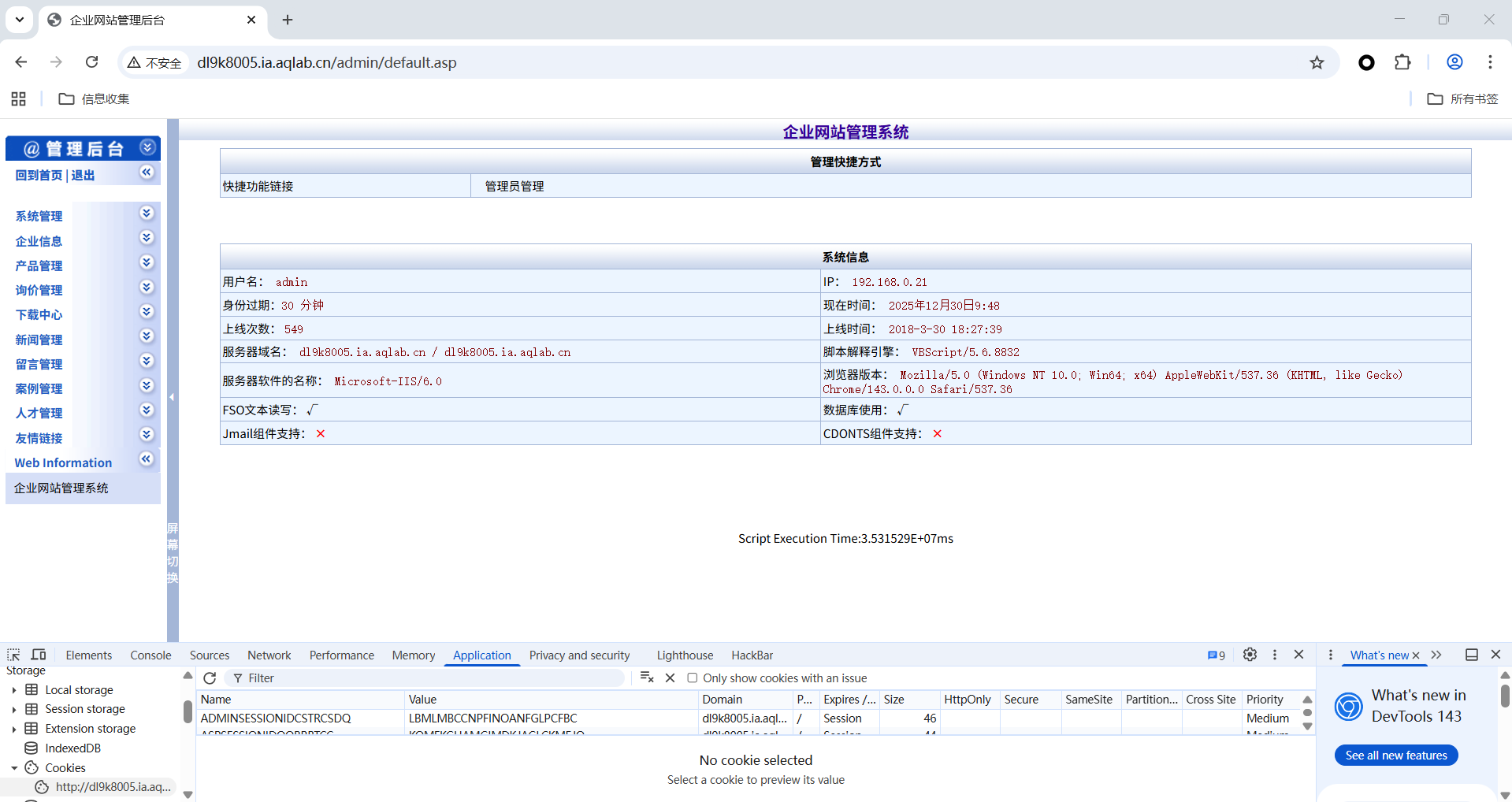Select the http://dl9k8005.ia.aq... cookie origin

113,787
